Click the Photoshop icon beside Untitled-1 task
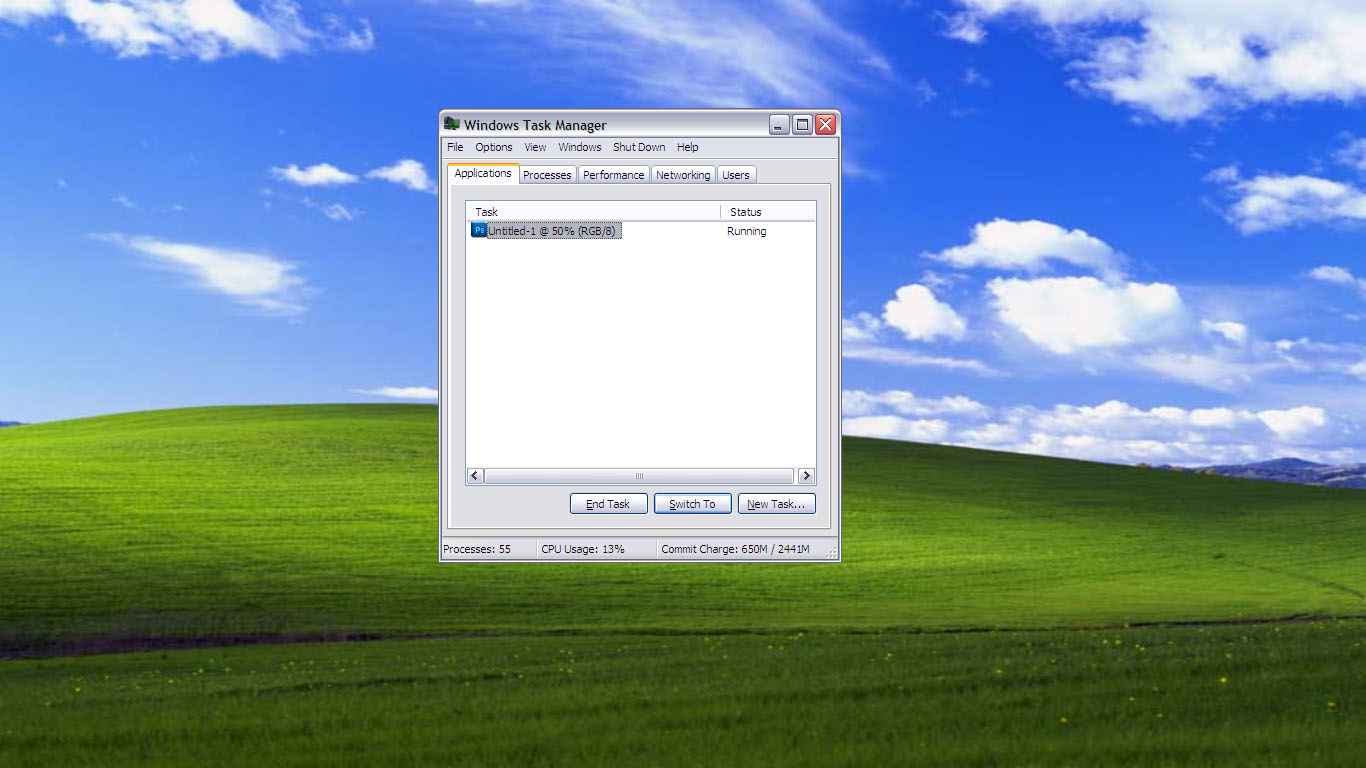Screen dimensions: 1366x768 478,230
